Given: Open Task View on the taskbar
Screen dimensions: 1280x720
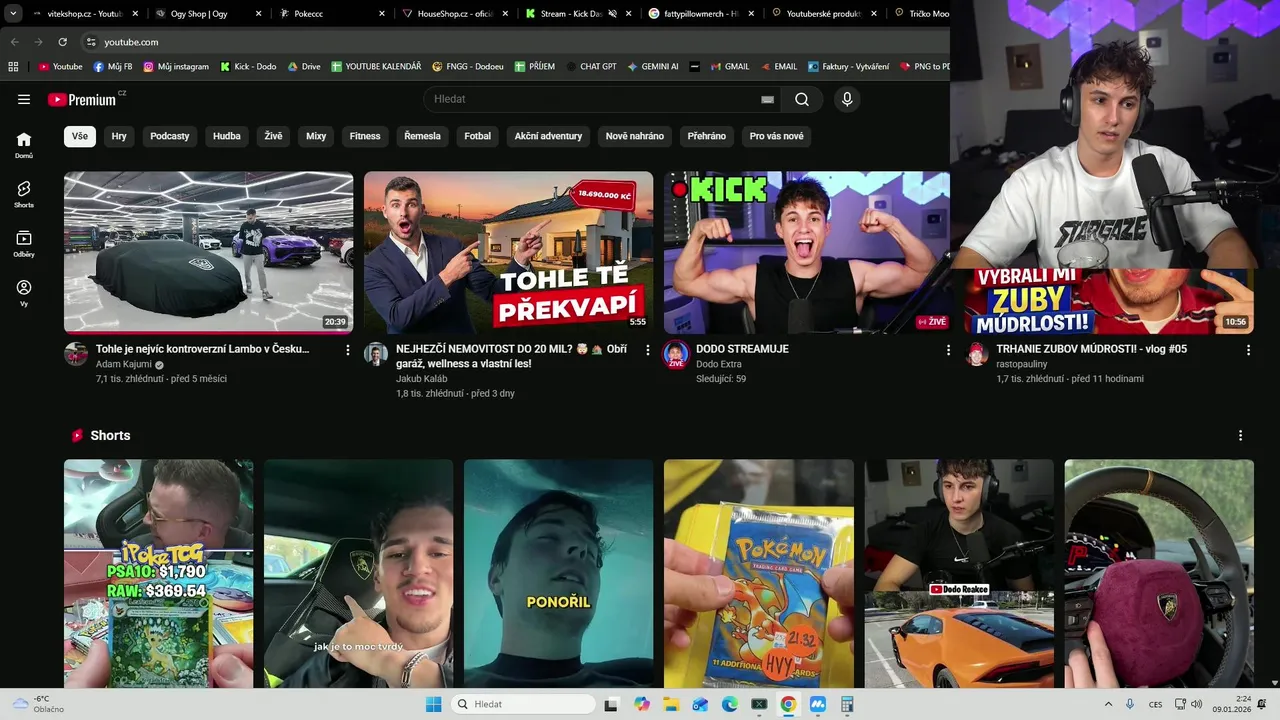Looking at the screenshot, I should click(611, 704).
